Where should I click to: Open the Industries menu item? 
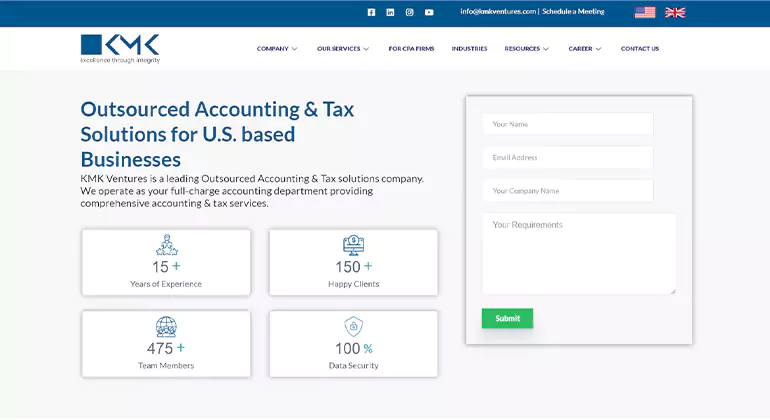pos(469,48)
